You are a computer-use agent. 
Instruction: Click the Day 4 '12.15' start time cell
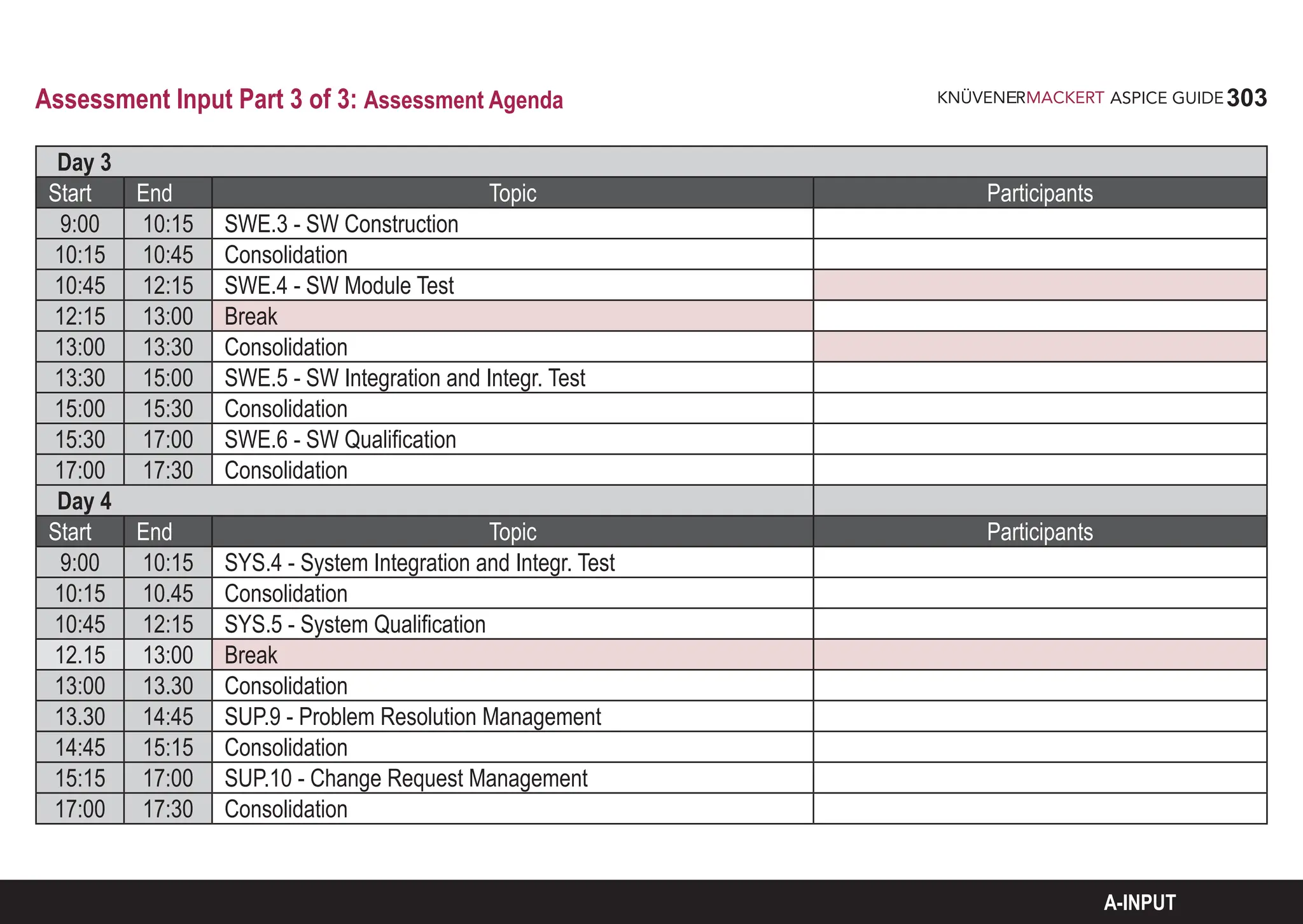pyautogui.click(x=80, y=655)
